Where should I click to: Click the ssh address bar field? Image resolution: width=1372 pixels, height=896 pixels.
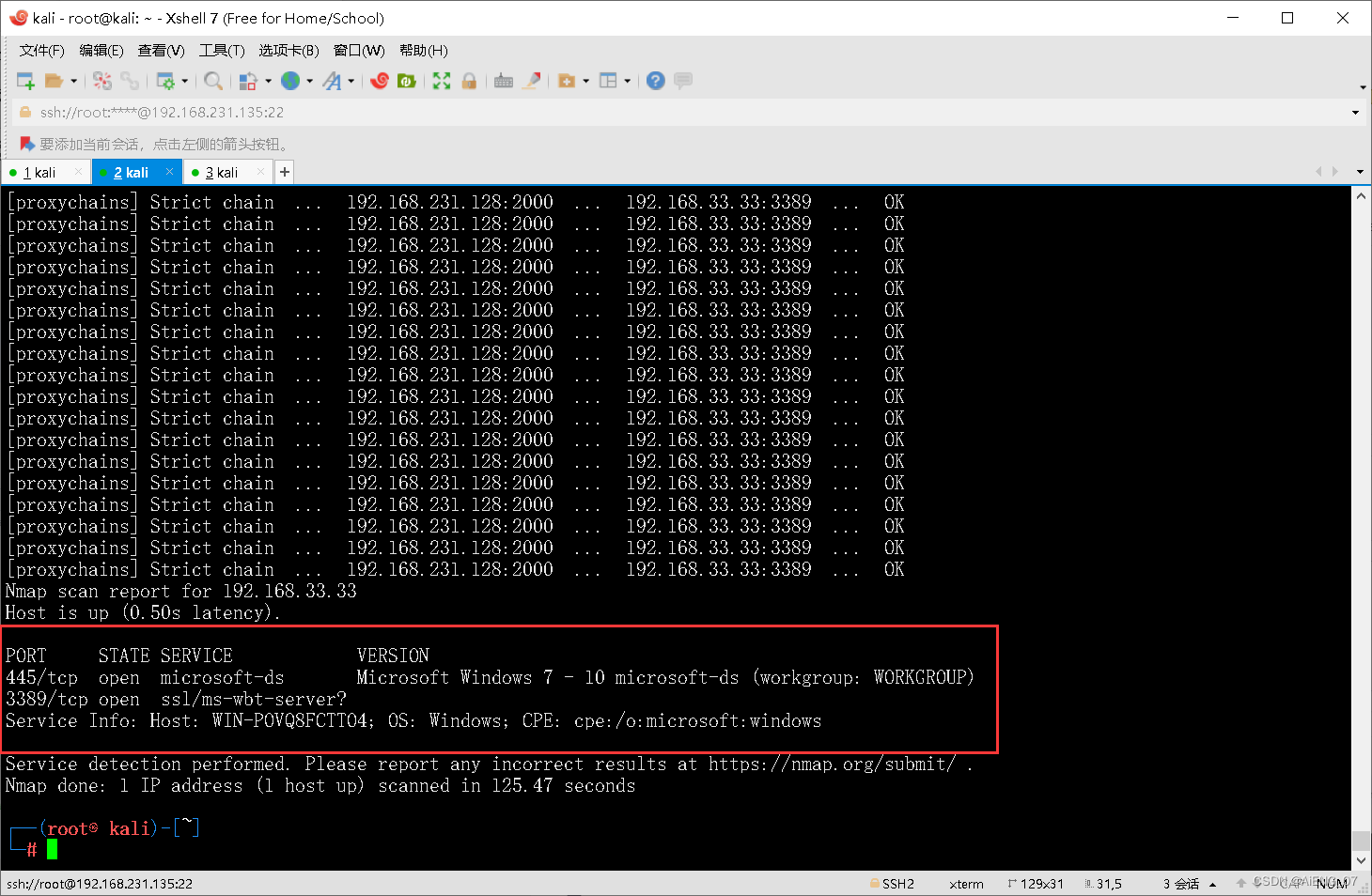(686, 113)
